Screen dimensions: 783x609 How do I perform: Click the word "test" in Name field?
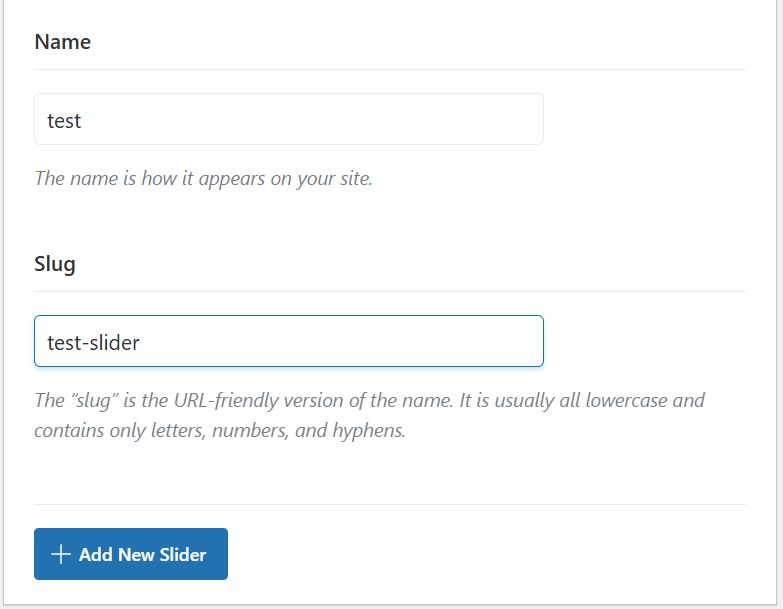pyautogui.click(x=64, y=121)
